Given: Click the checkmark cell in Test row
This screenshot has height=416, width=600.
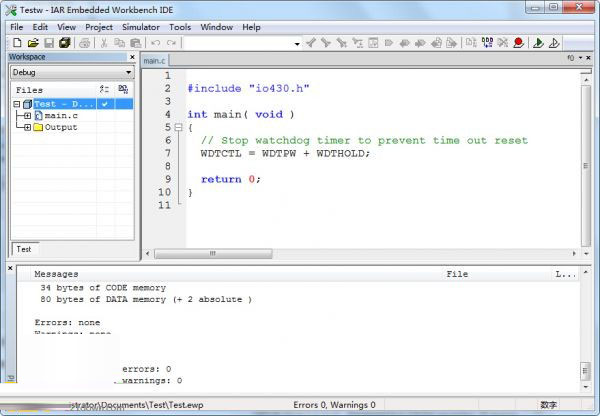Looking at the screenshot, I should pyautogui.click(x=105, y=104).
